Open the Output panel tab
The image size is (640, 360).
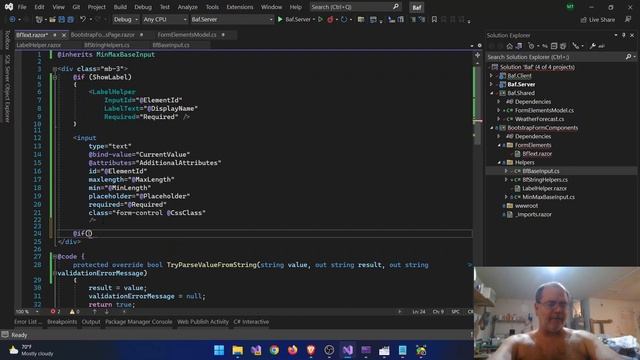click(x=91, y=322)
